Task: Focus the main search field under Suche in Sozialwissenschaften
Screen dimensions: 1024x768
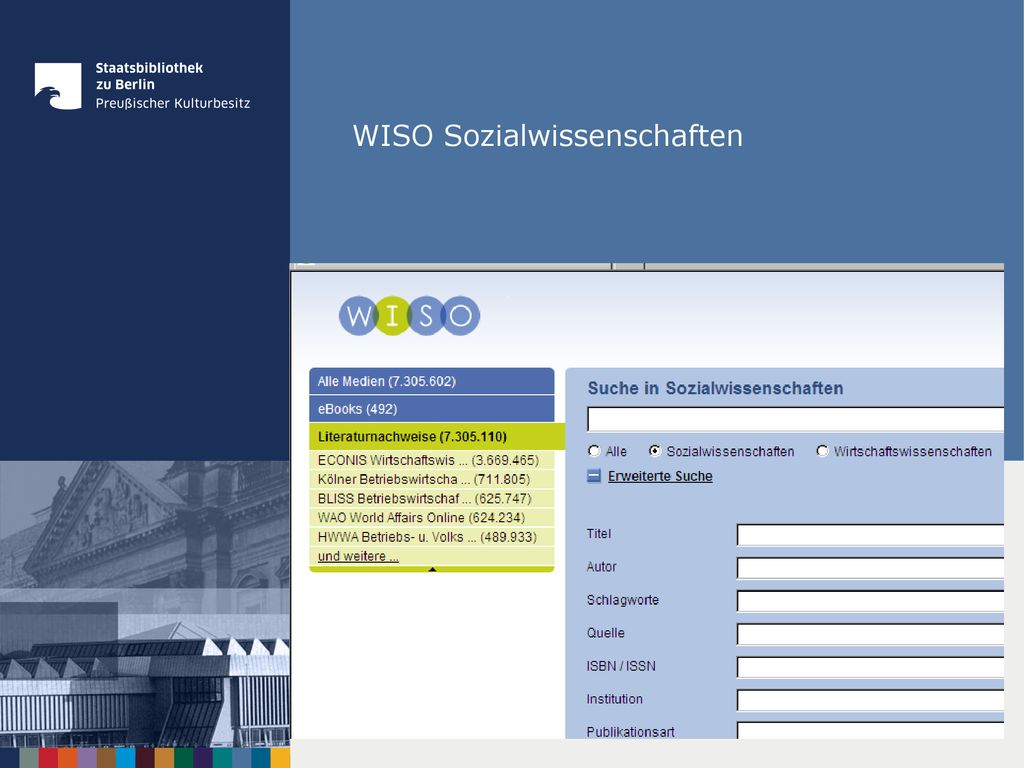Action: [x=795, y=419]
